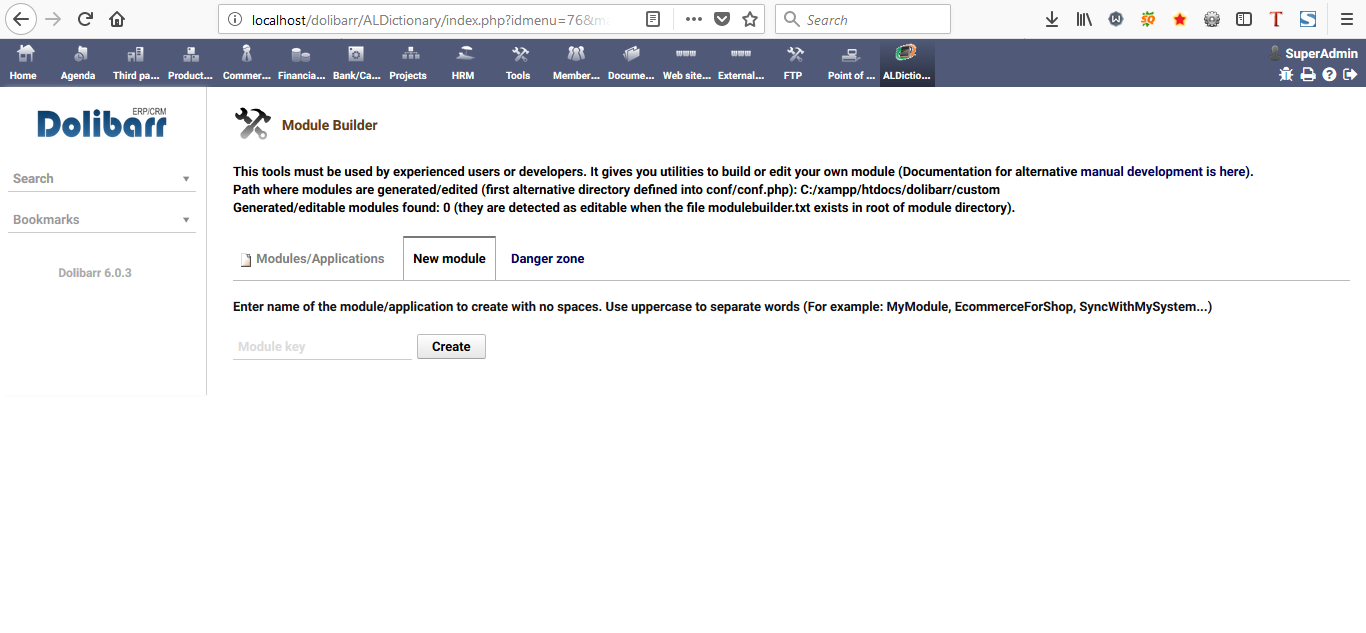Open page actions three-dot menu
1366x633 pixels.
coord(693,19)
